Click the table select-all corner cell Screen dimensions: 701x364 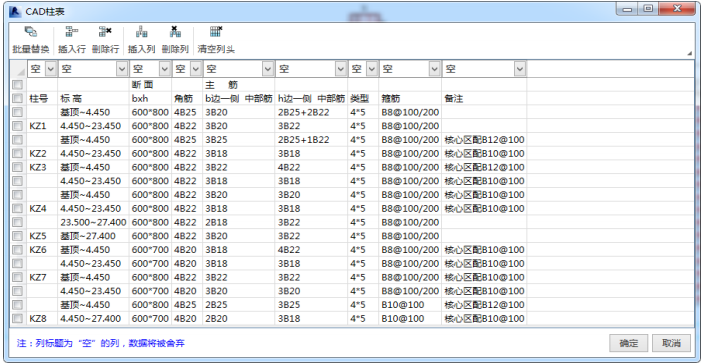pyautogui.click(x=18, y=69)
